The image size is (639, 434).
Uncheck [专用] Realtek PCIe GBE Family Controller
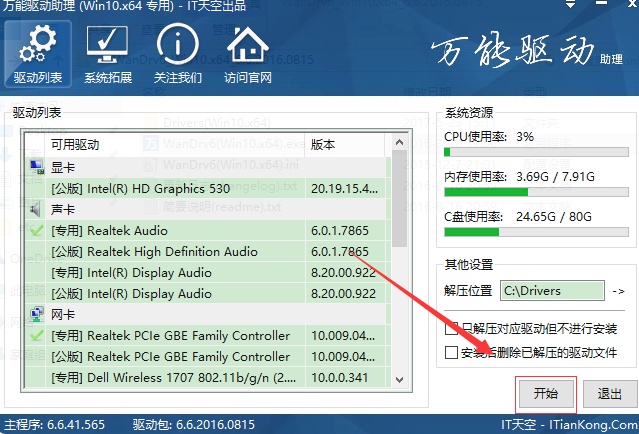point(36,335)
